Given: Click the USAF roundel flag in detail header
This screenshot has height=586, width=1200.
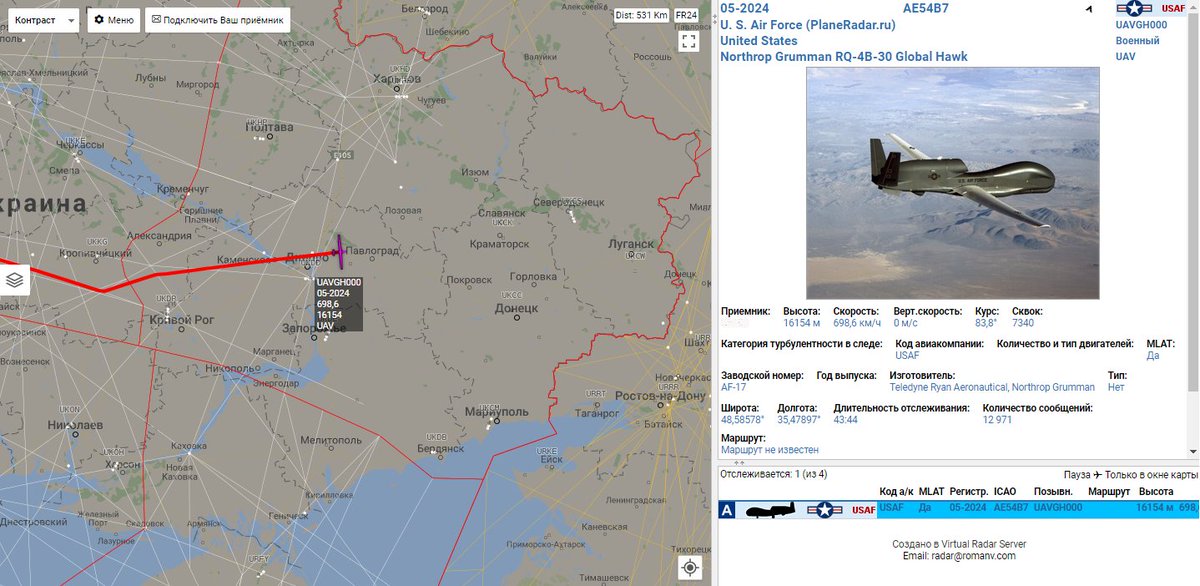Looking at the screenshot, I should (x=1133, y=9).
